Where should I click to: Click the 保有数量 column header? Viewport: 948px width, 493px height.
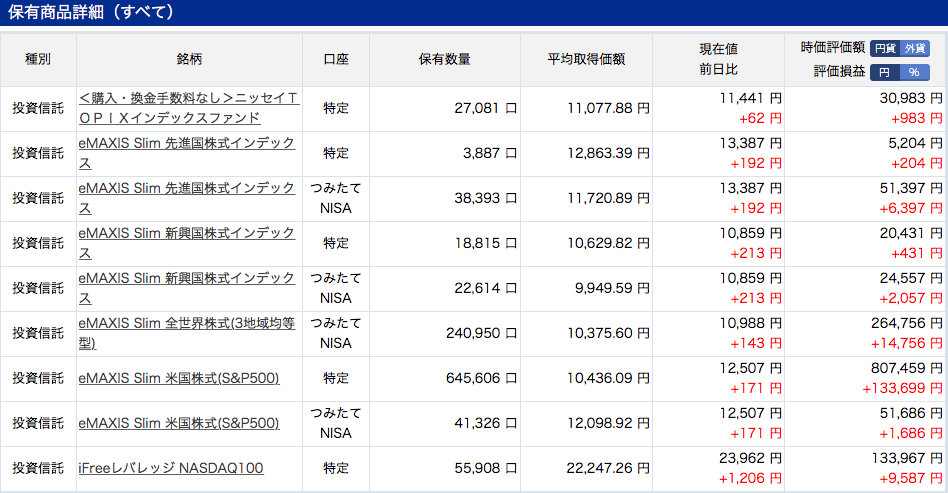445,59
